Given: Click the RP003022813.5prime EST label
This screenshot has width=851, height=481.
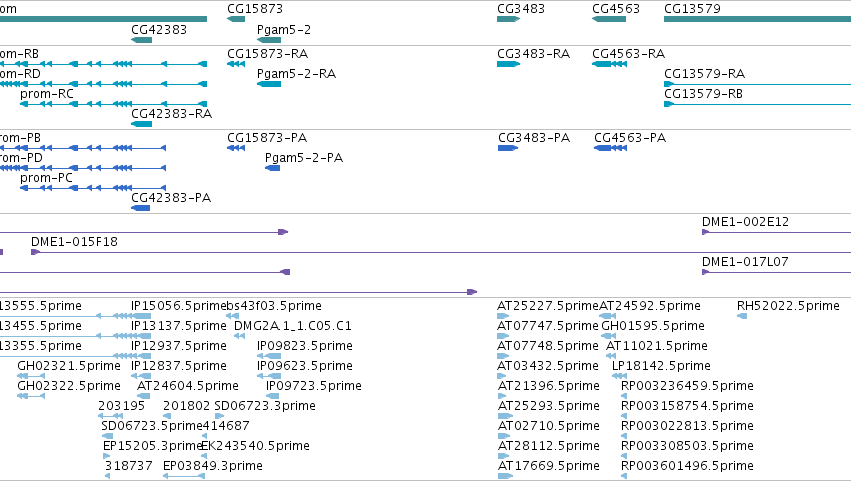Looking at the screenshot, I should [x=687, y=427].
